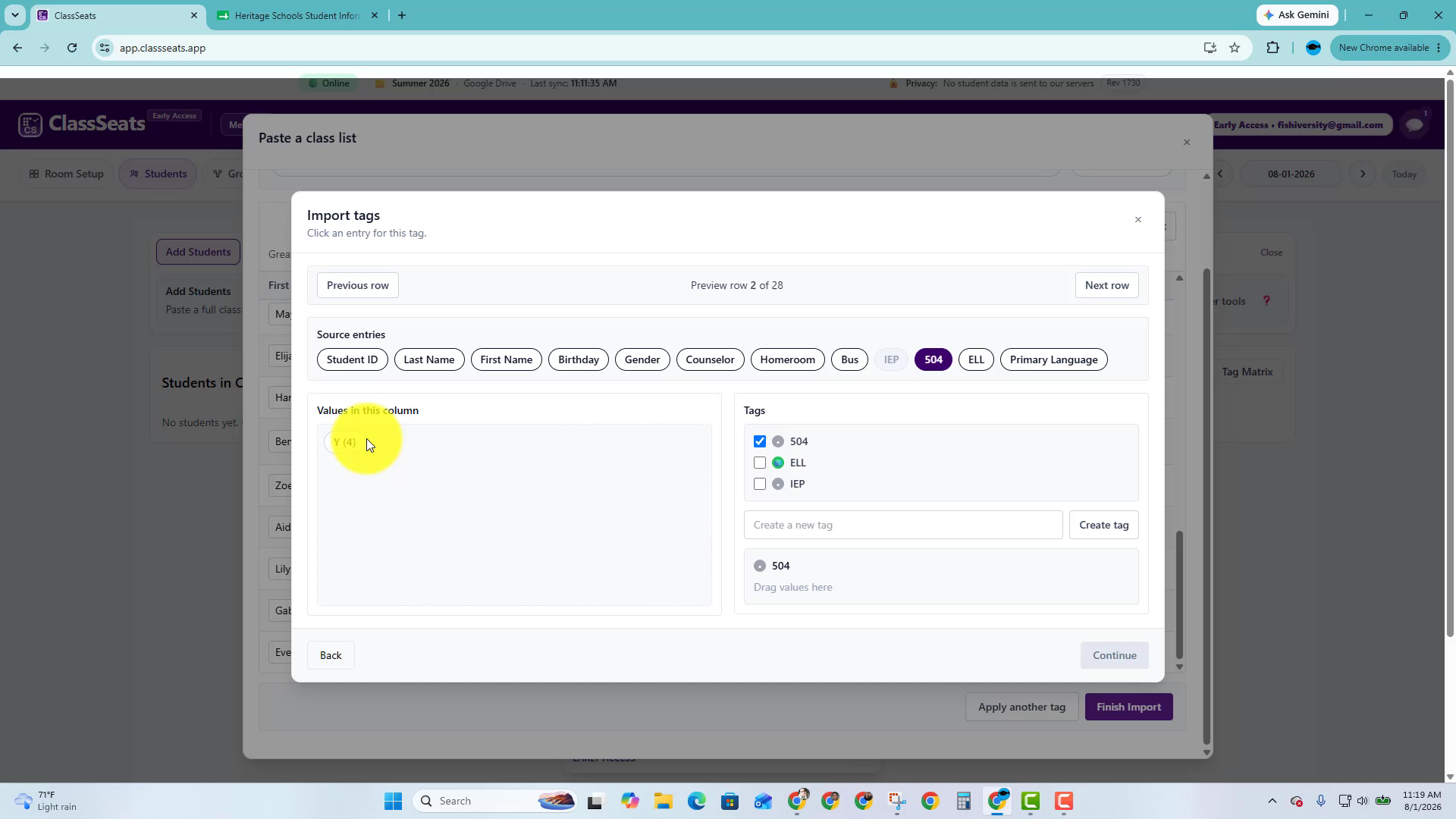
Task: Open Microsoft Edge from taskbar
Action: click(x=697, y=801)
